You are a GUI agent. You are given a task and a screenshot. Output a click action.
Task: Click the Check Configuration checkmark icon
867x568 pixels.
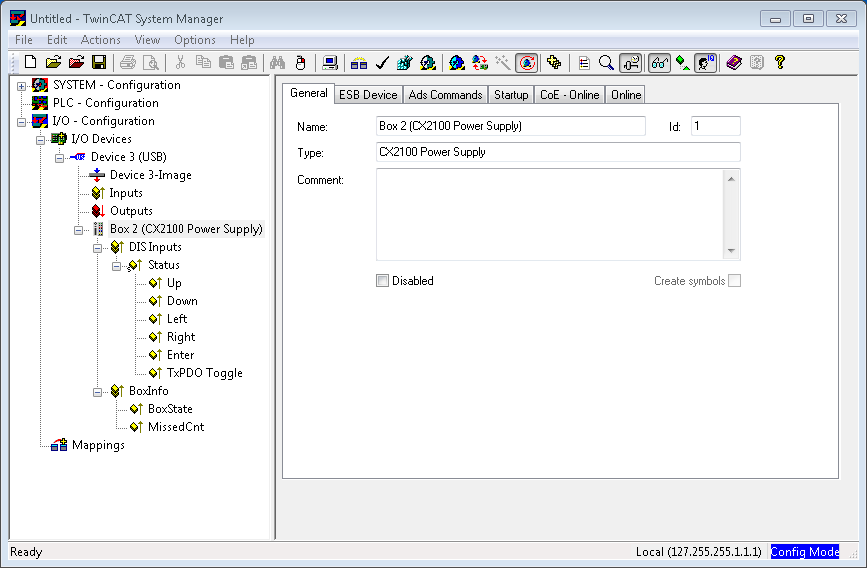pyautogui.click(x=382, y=62)
